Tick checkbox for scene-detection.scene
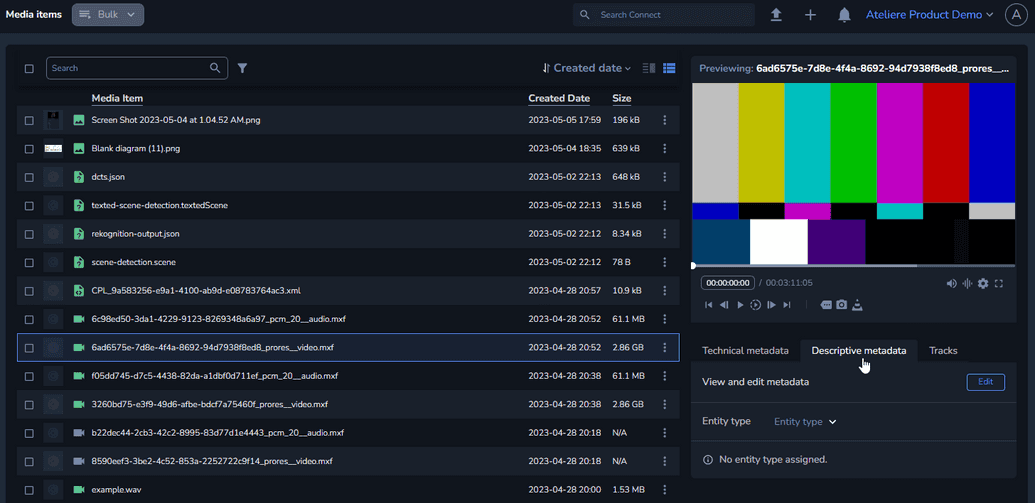Viewport: 1035px width, 503px height. point(29,262)
